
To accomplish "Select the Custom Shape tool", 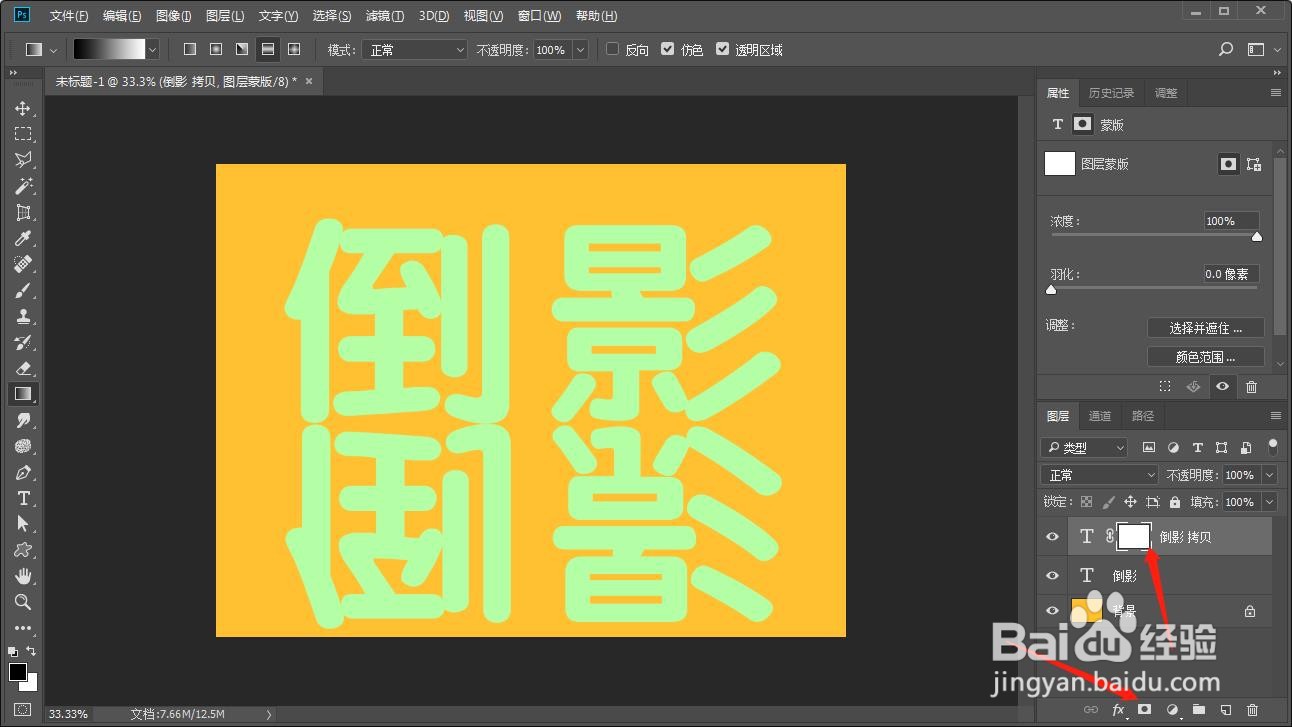I will click(x=23, y=550).
